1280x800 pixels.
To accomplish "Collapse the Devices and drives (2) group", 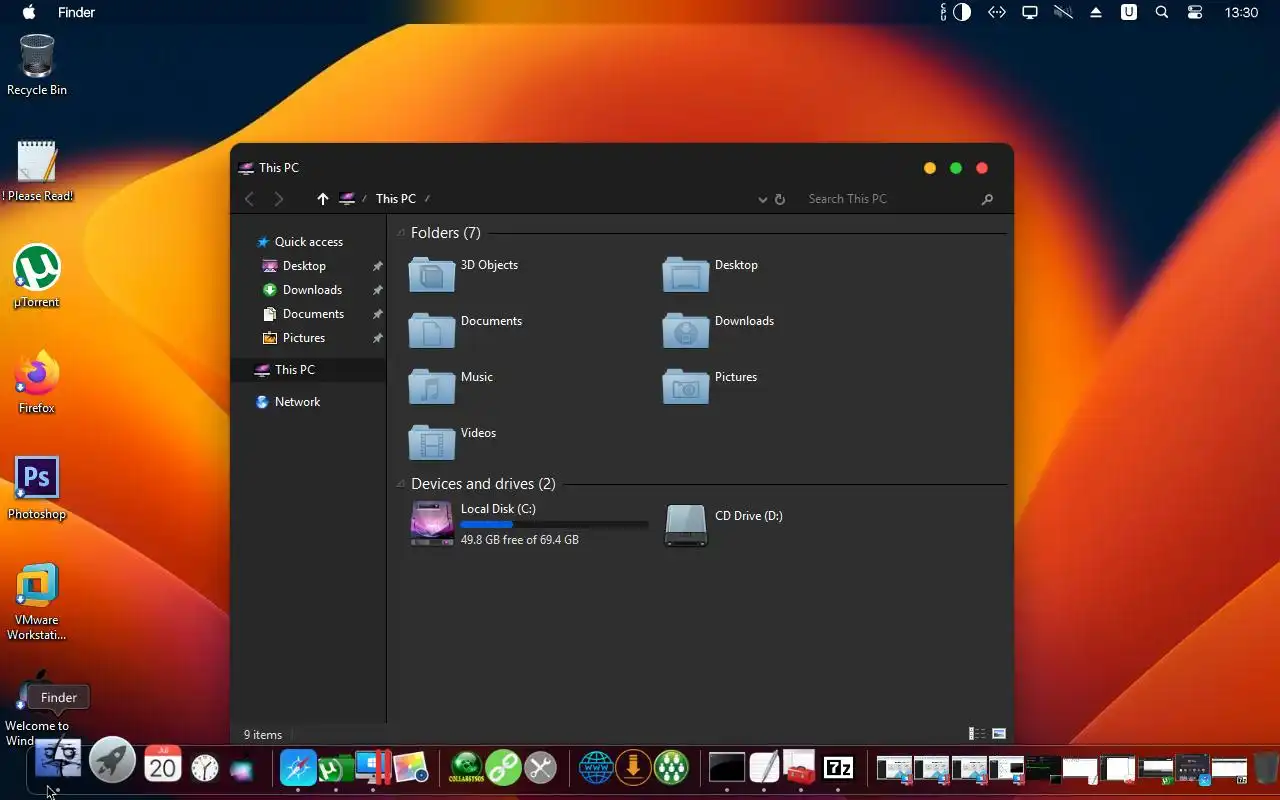I will [x=401, y=484].
